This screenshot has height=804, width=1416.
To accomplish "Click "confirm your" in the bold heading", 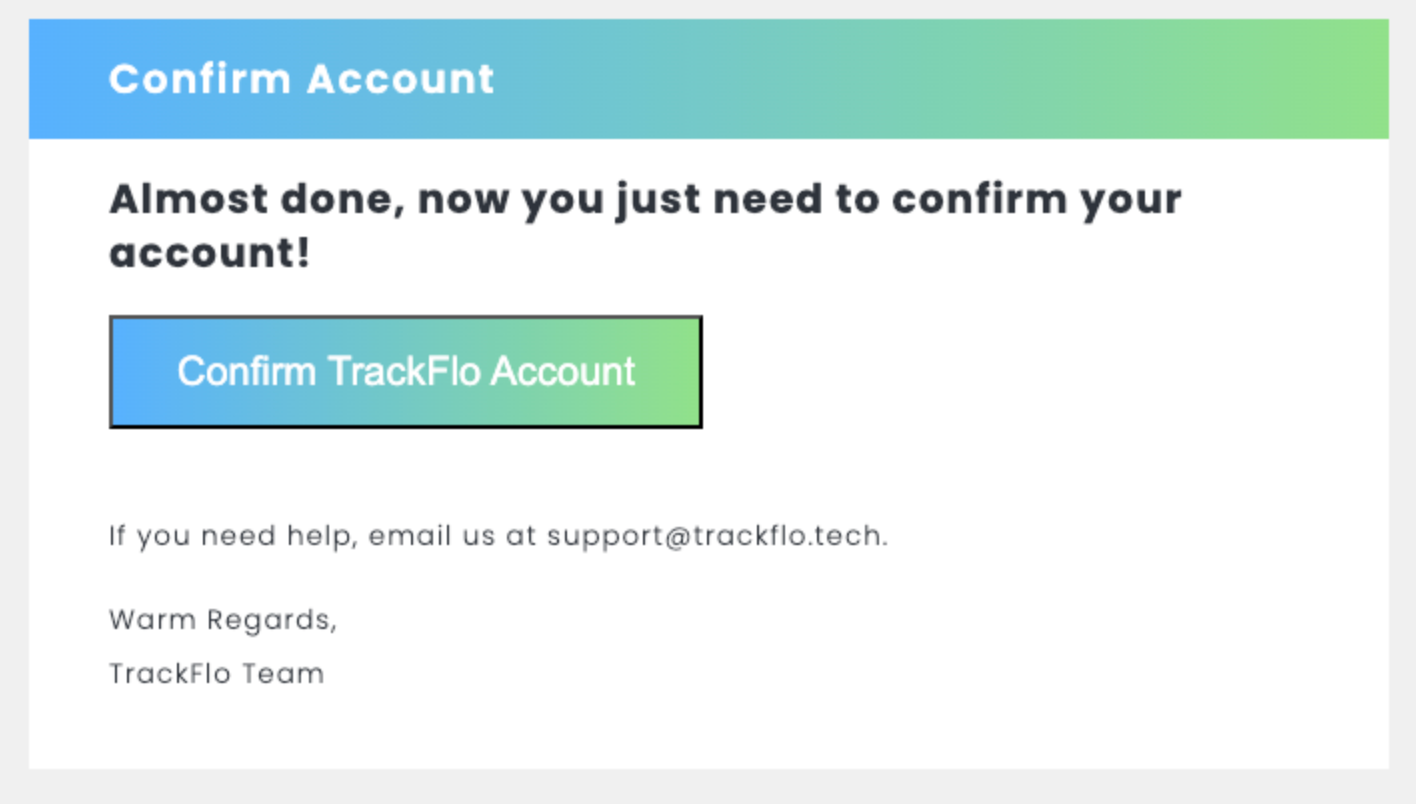I will [1035, 199].
